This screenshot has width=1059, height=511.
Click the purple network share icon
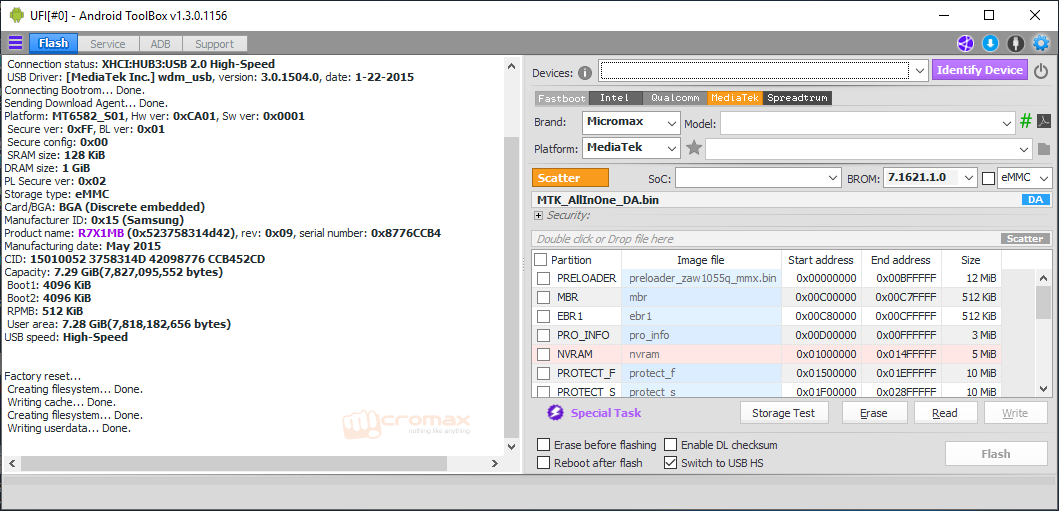[x=964, y=44]
